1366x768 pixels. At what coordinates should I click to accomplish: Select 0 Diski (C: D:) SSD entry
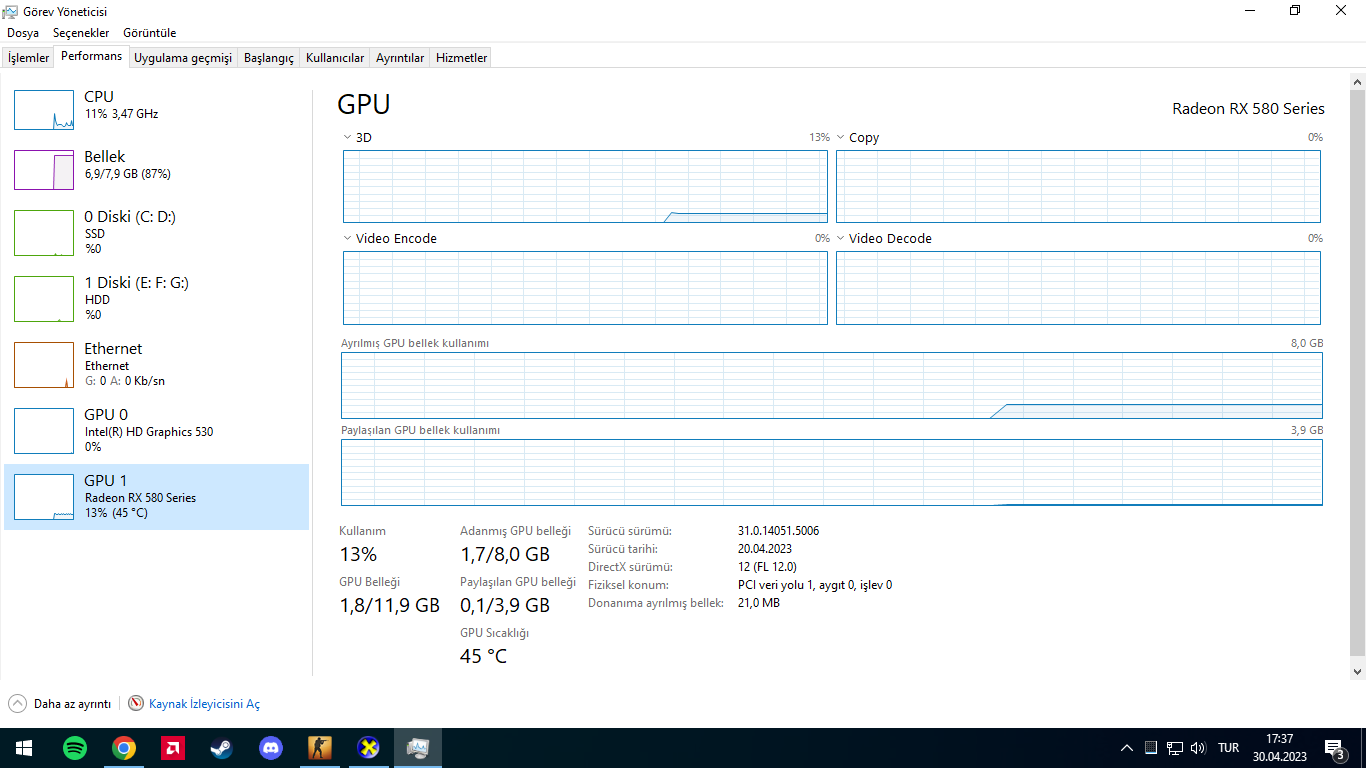point(156,232)
